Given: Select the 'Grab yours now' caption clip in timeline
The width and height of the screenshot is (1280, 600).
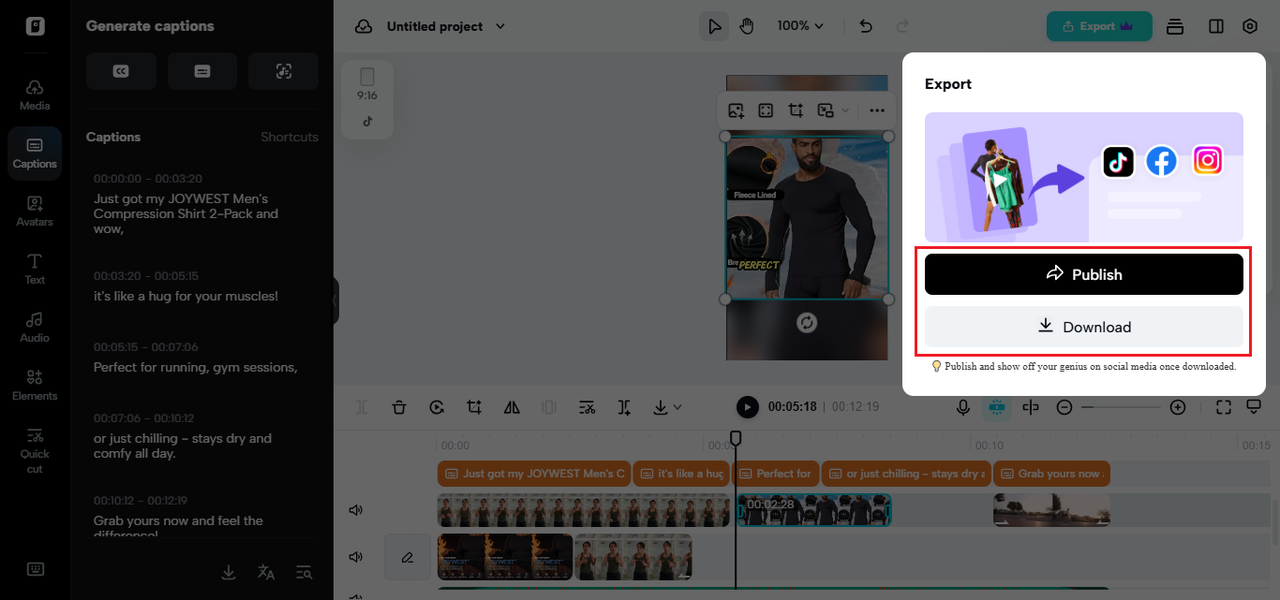Looking at the screenshot, I should pyautogui.click(x=1051, y=474).
